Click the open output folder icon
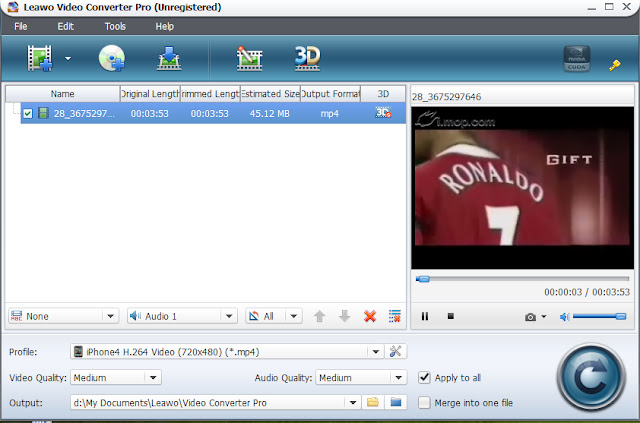This screenshot has width=640, height=423. [x=396, y=402]
